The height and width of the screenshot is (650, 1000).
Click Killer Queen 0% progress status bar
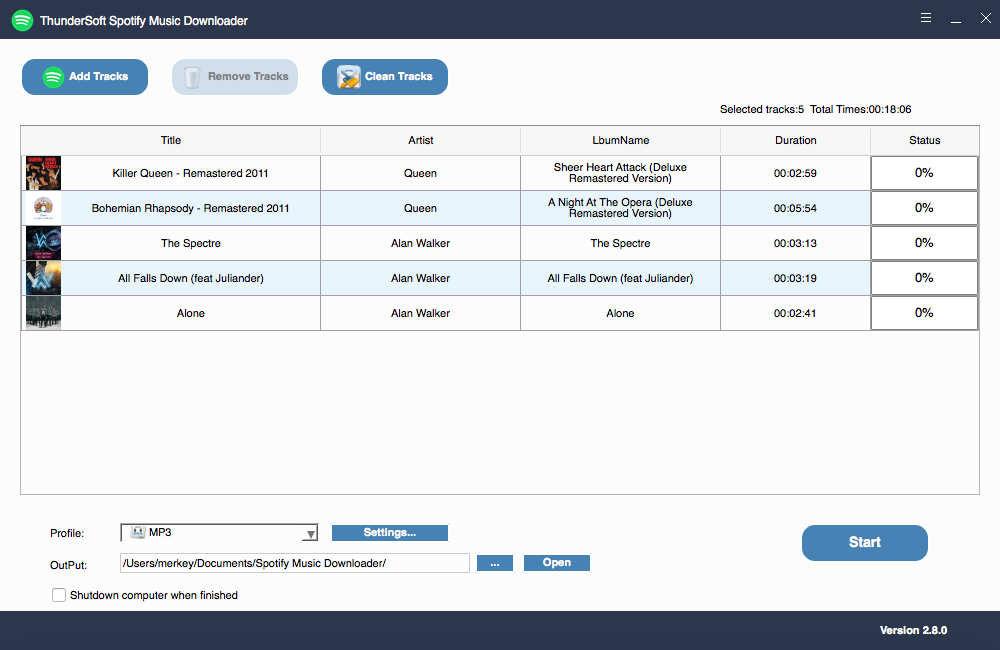coord(924,173)
